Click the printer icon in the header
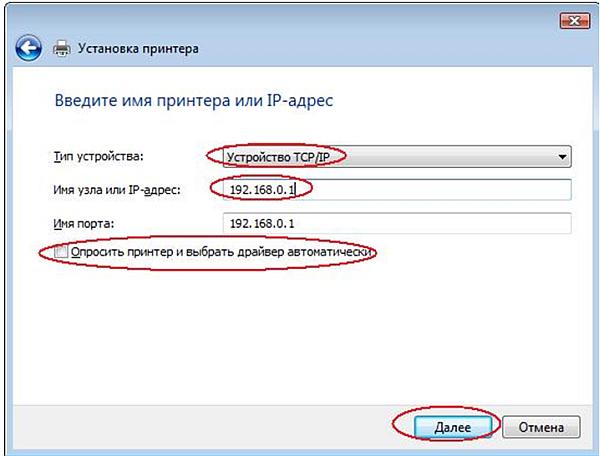Screen dimensions: 600x456 point(61,48)
